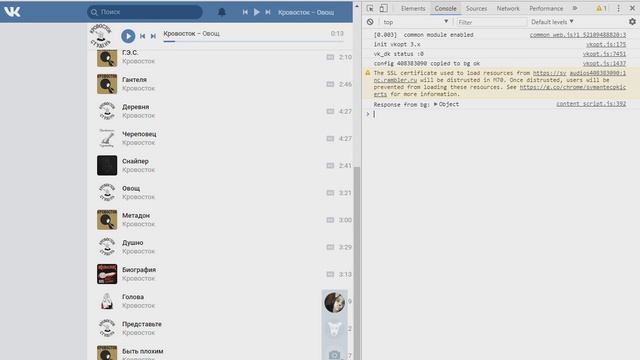Viewport: 640px width, 360px height.
Task: Seek on the track progress bar
Action: [x=253, y=41]
